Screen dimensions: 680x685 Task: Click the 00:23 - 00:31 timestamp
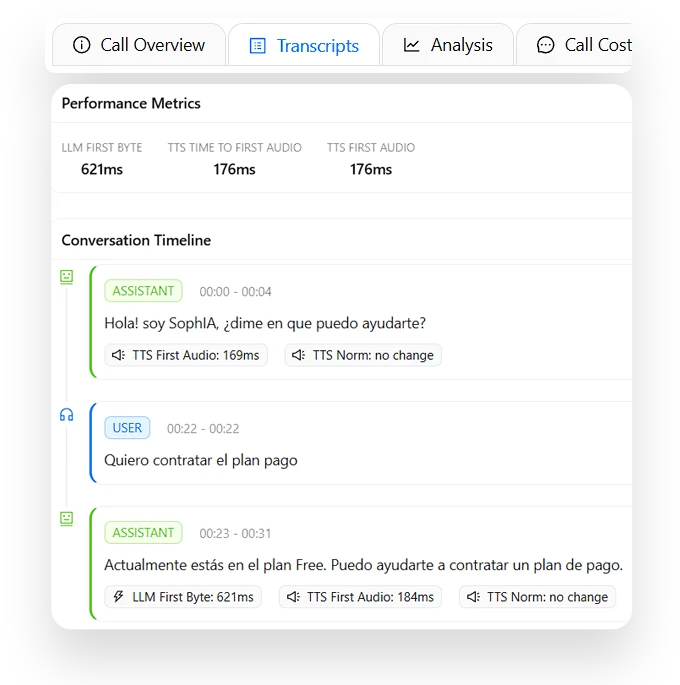[x=235, y=533]
